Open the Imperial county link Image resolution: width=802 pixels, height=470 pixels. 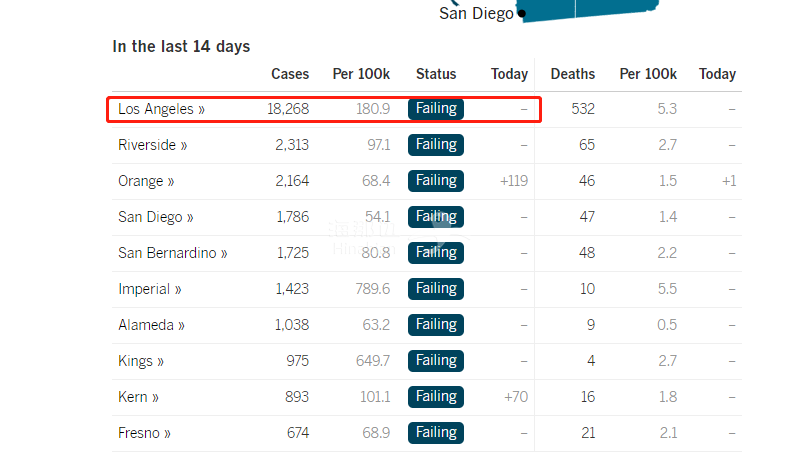(x=149, y=289)
